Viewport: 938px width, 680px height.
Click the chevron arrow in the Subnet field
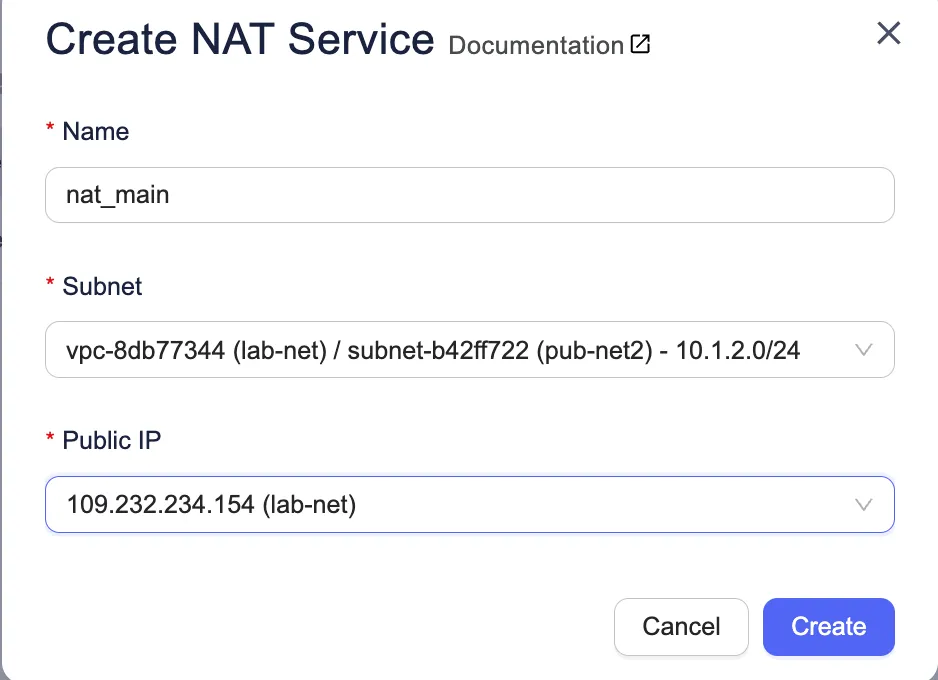[864, 350]
